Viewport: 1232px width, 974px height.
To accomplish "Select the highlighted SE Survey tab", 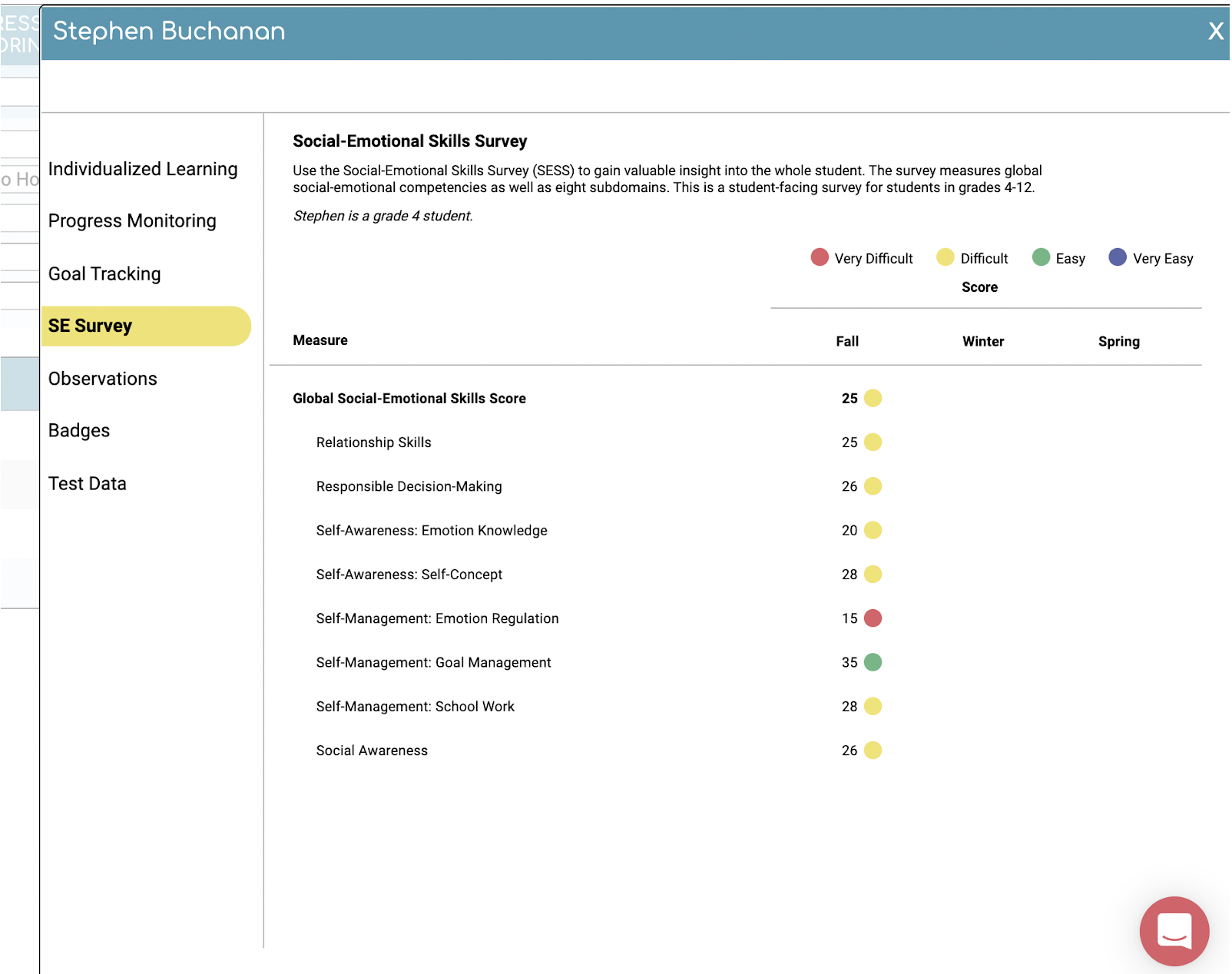I will (x=90, y=325).
